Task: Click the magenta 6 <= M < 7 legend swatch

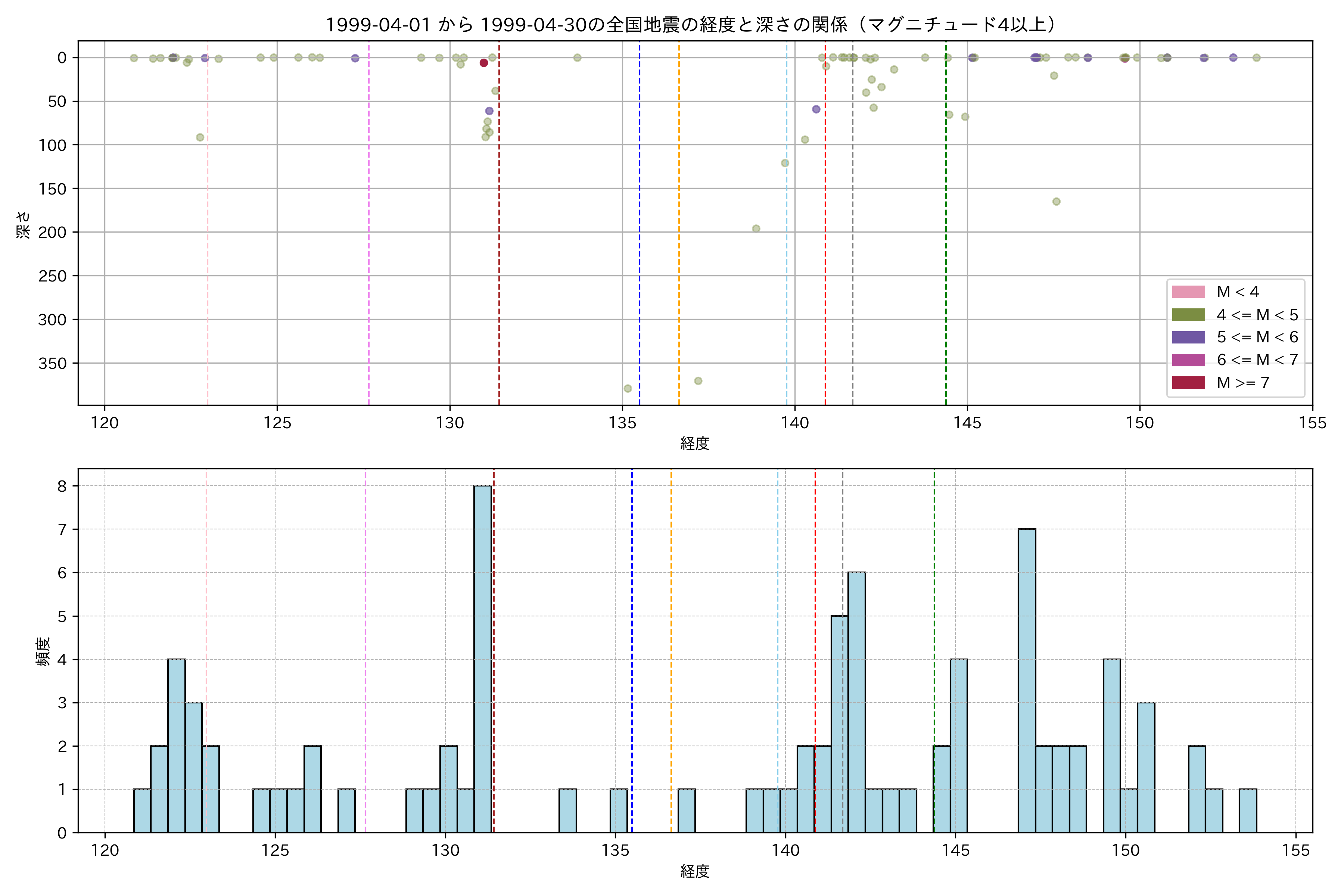Action: [x=1188, y=360]
